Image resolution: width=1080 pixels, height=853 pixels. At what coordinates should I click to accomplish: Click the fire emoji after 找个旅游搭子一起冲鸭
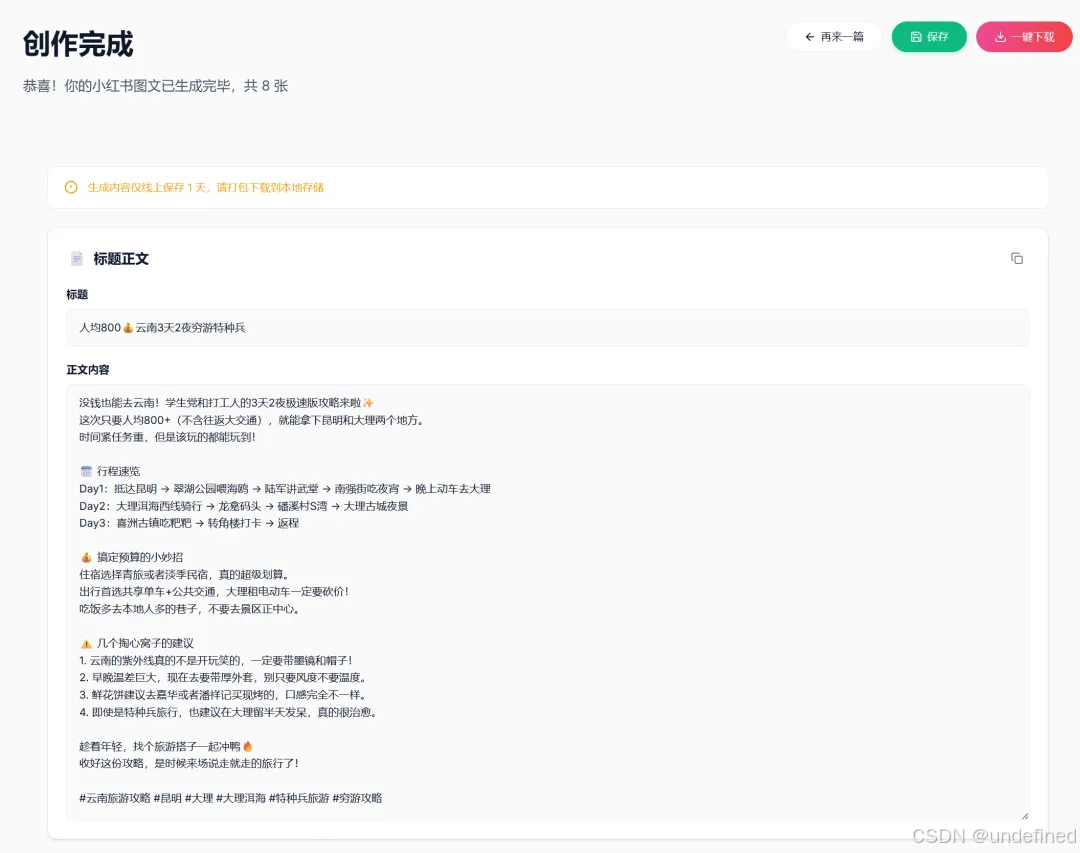246,745
